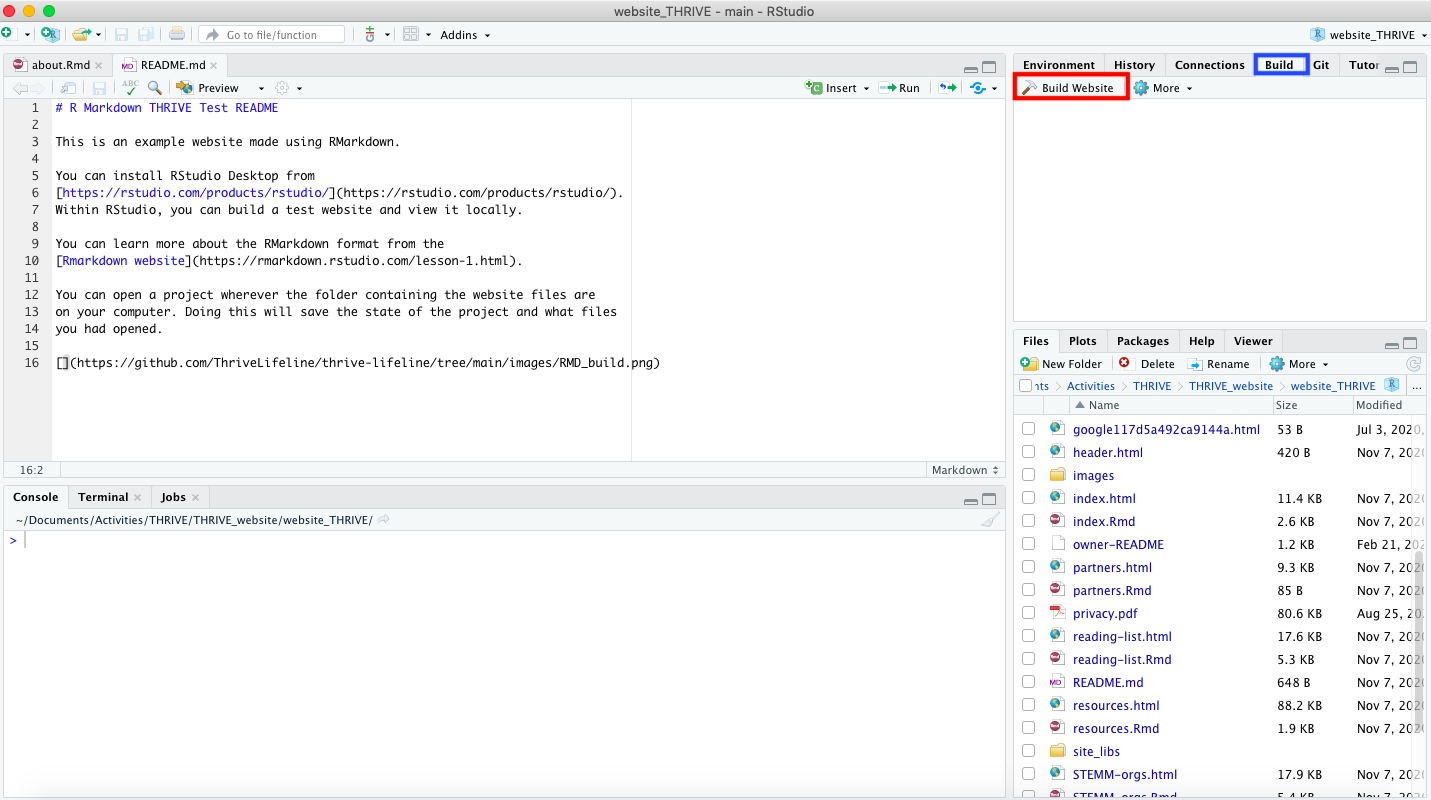Close the about.Rmd tab
The width and height of the screenshot is (1431, 800).
point(98,65)
